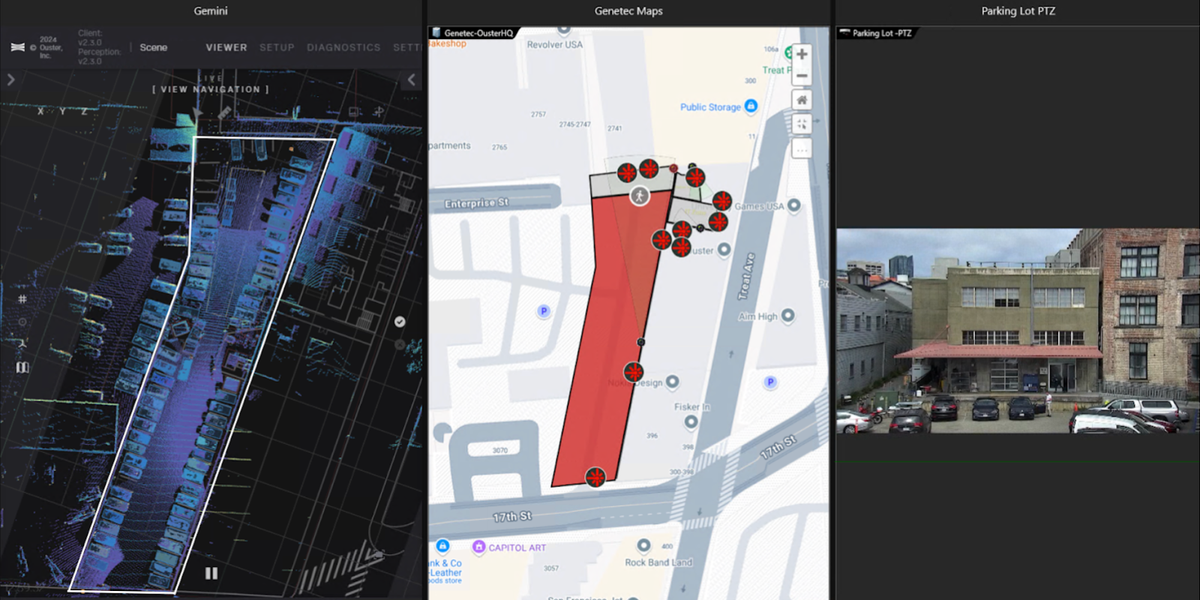The width and height of the screenshot is (1200, 600).
Task: Toggle the white checkmark circle in Gemini
Action: tap(400, 322)
